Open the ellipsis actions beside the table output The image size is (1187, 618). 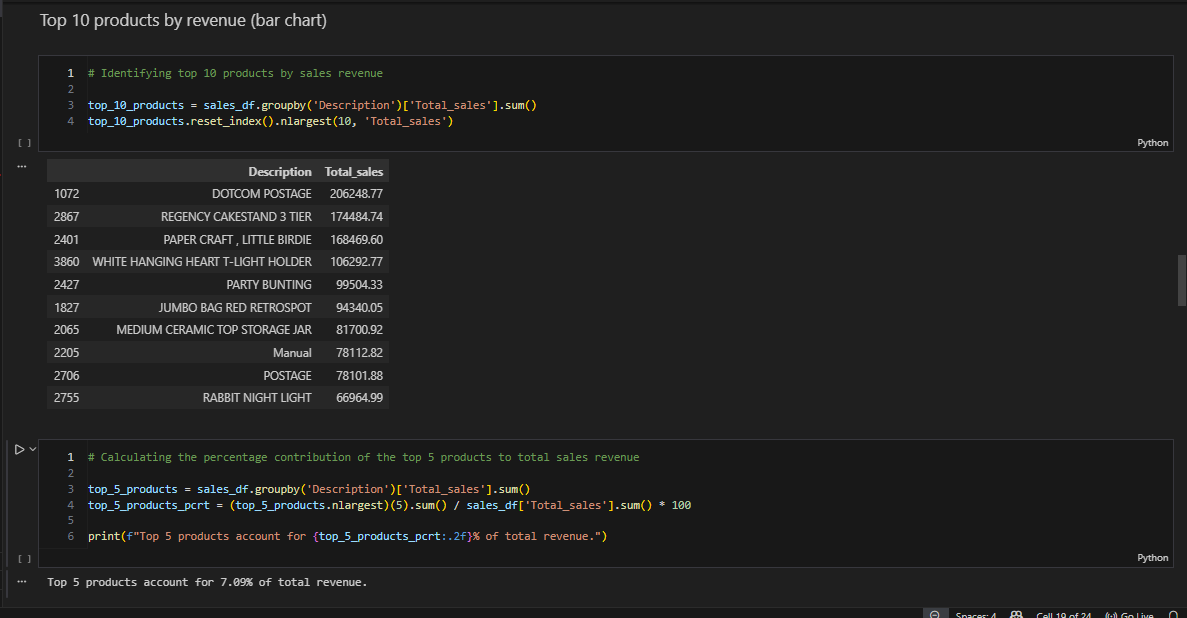pos(21,166)
